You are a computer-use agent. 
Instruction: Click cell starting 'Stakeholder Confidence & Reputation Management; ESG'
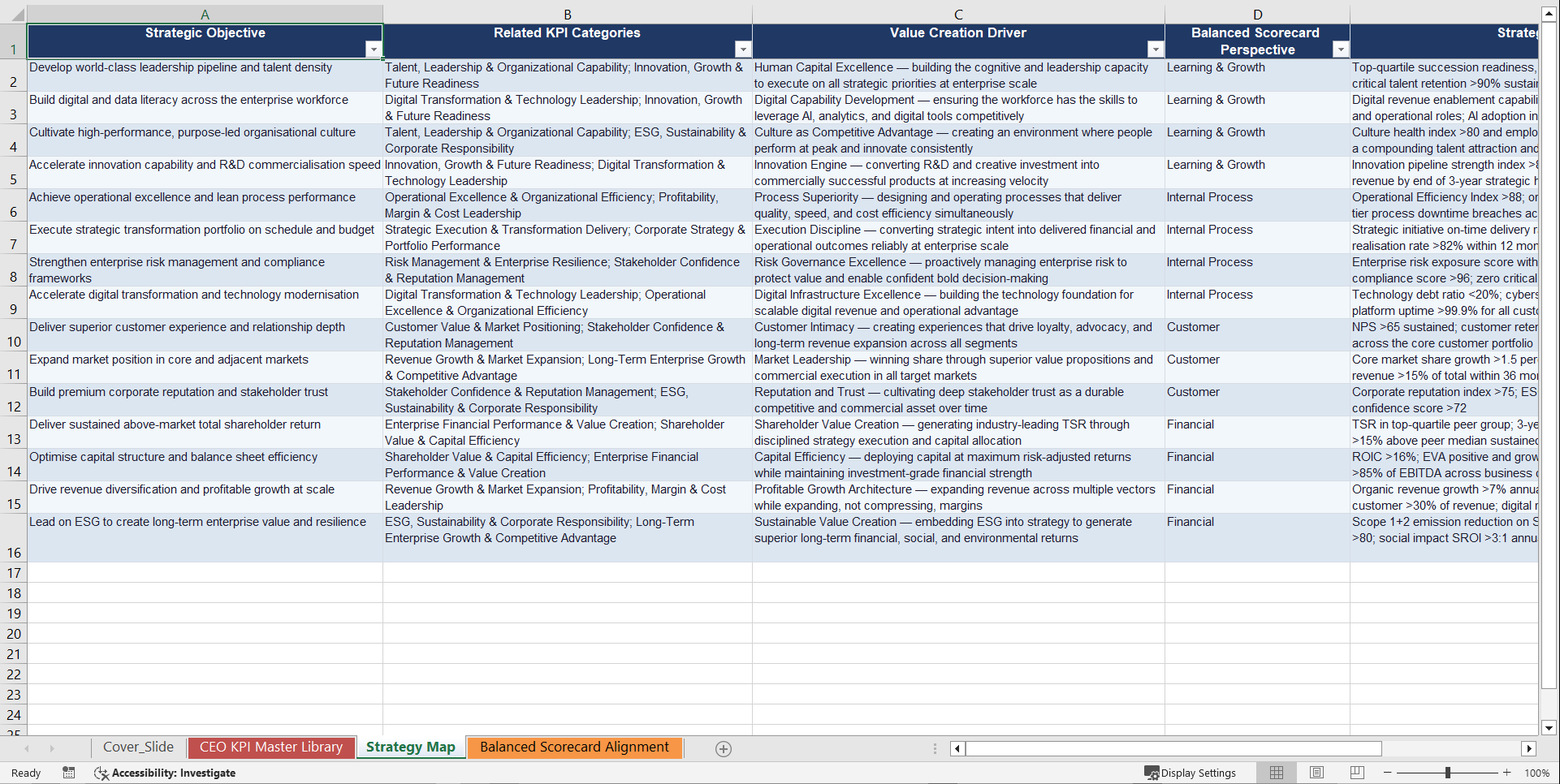point(568,399)
